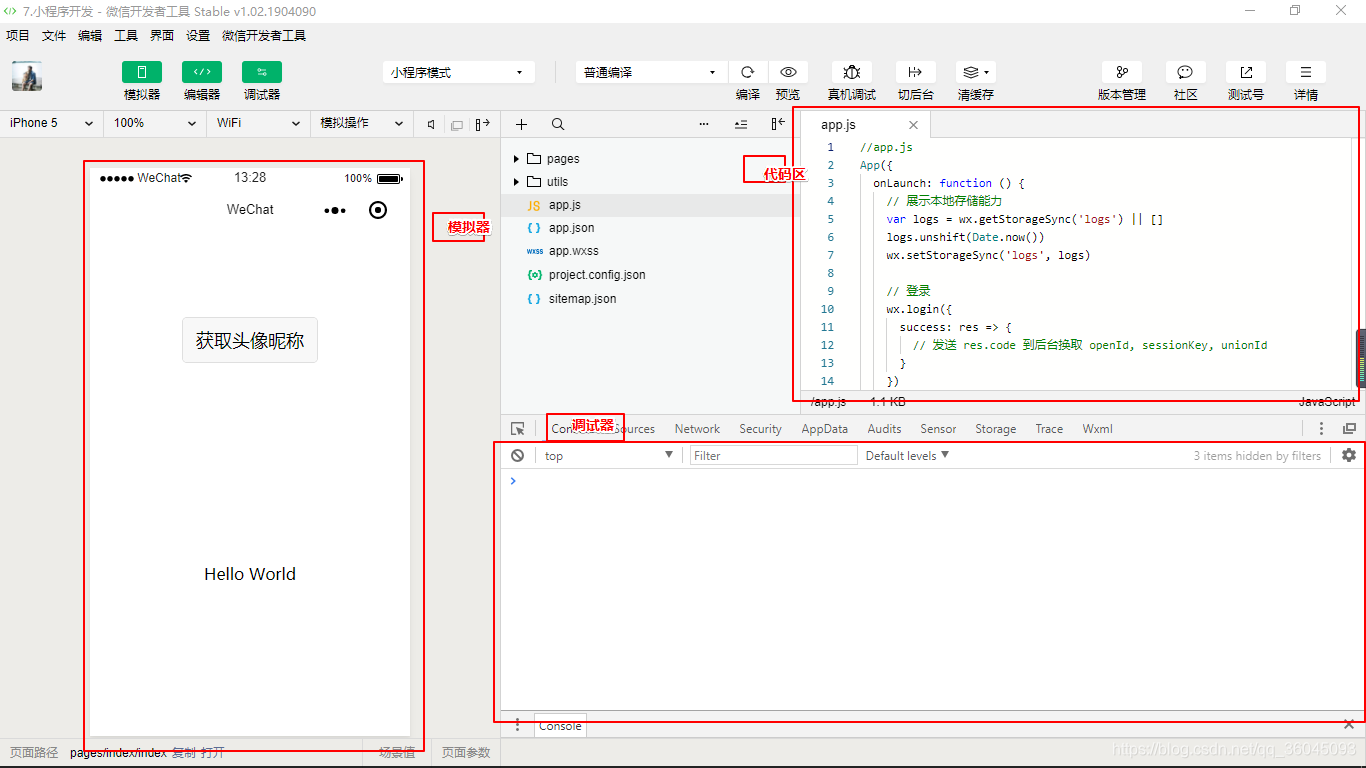This screenshot has width=1366, height=768.
Task: Click the hide file tree icon
Action: click(778, 124)
